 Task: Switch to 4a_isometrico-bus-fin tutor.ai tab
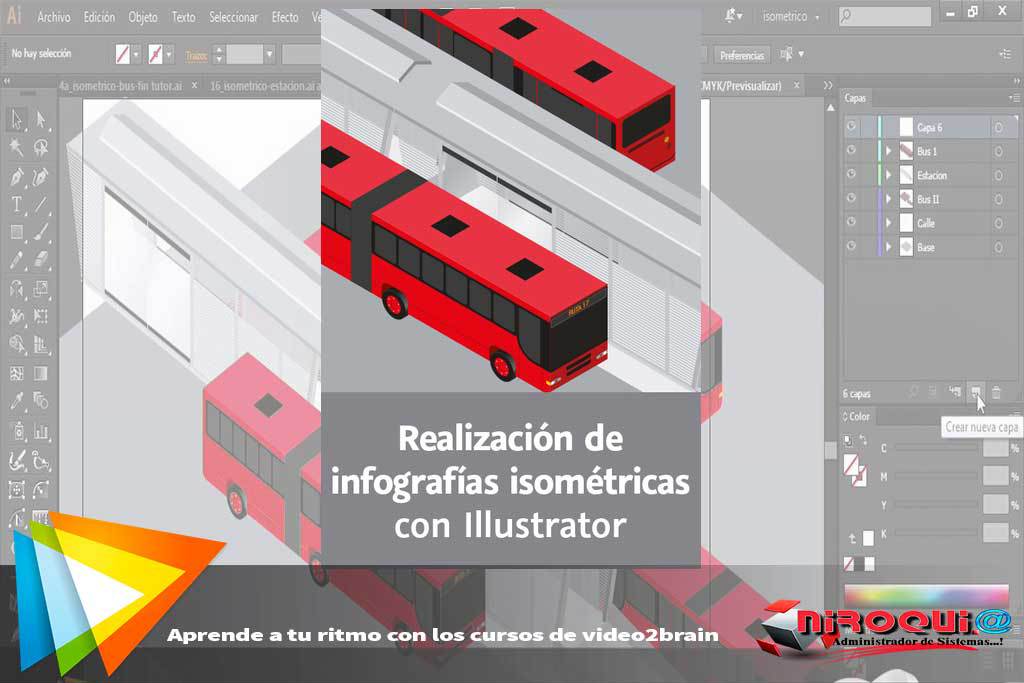point(120,86)
